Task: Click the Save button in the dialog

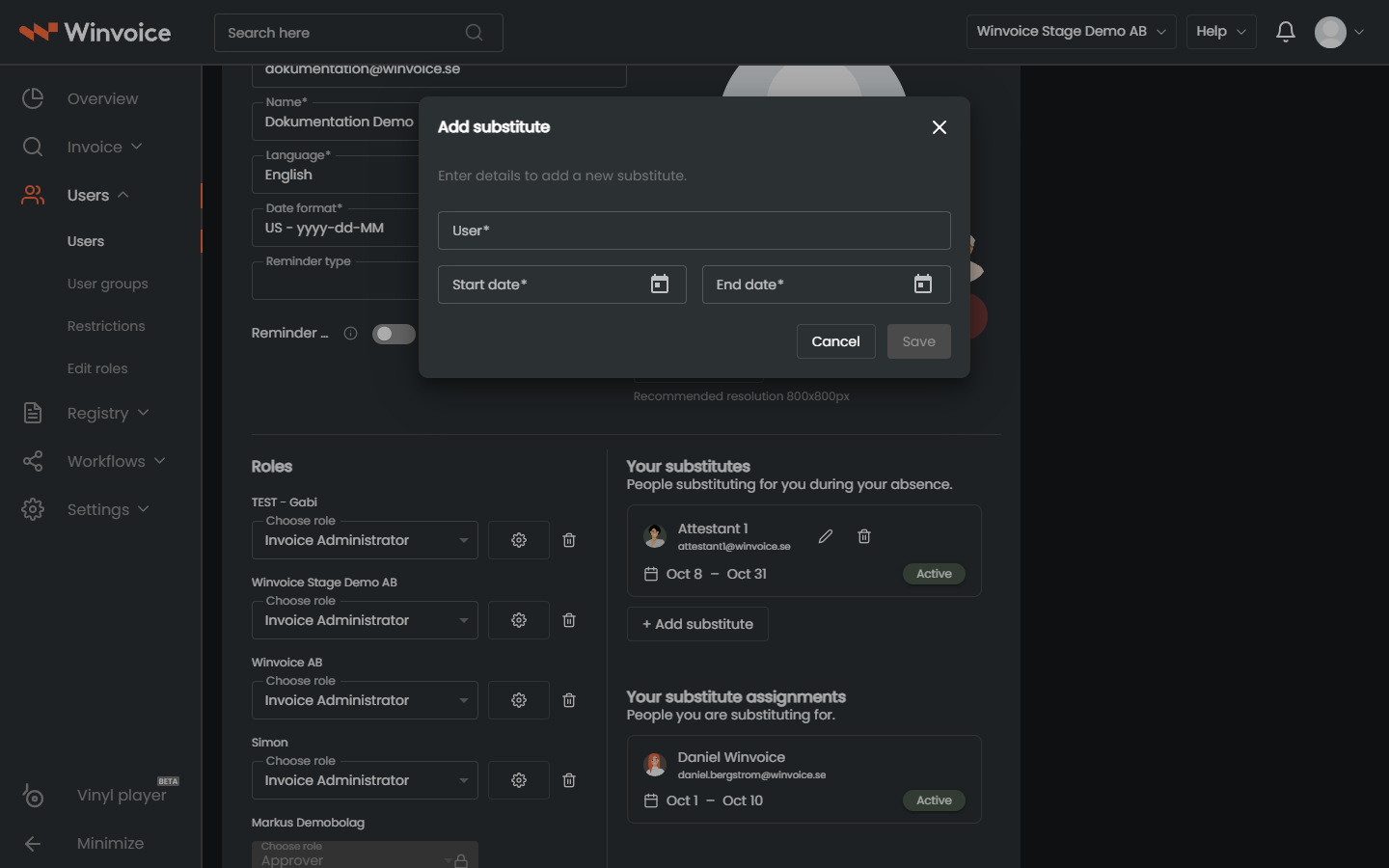Action: (x=918, y=341)
